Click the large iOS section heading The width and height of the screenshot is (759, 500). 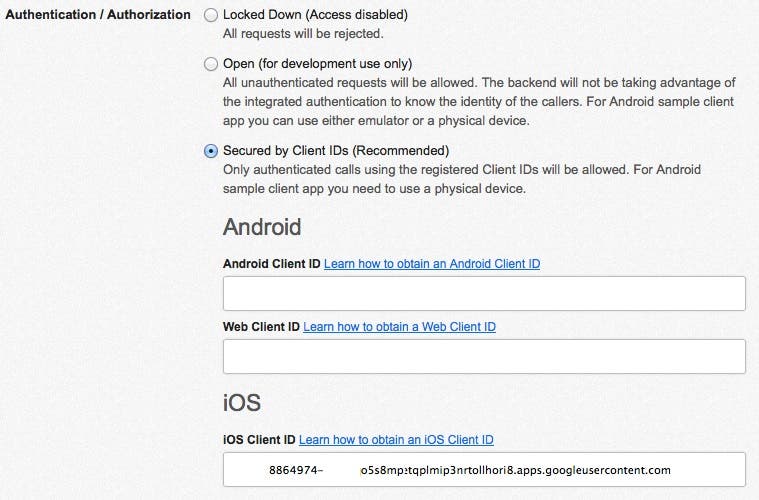[241, 403]
